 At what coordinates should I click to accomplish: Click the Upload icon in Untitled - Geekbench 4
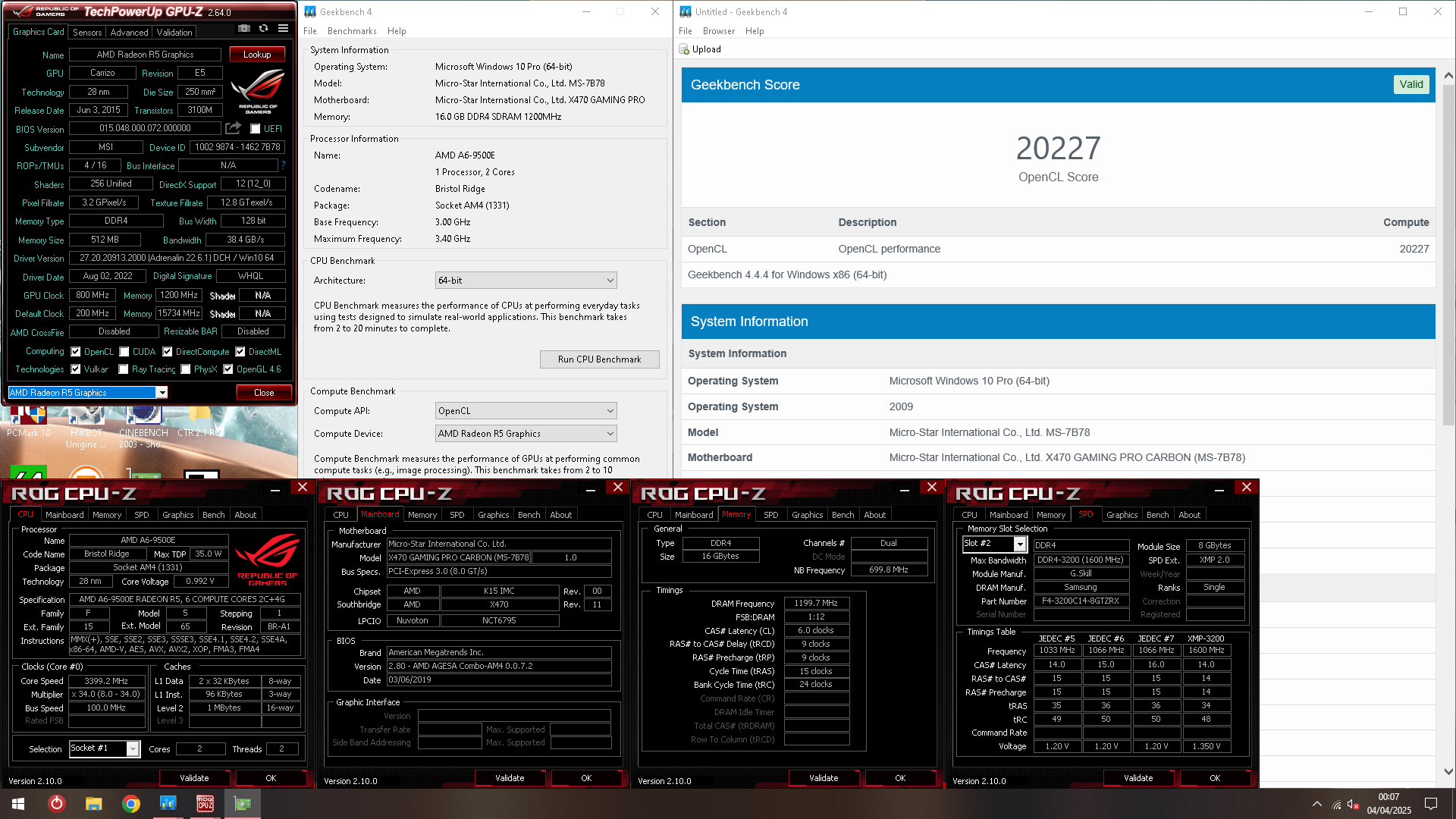[x=684, y=49]
